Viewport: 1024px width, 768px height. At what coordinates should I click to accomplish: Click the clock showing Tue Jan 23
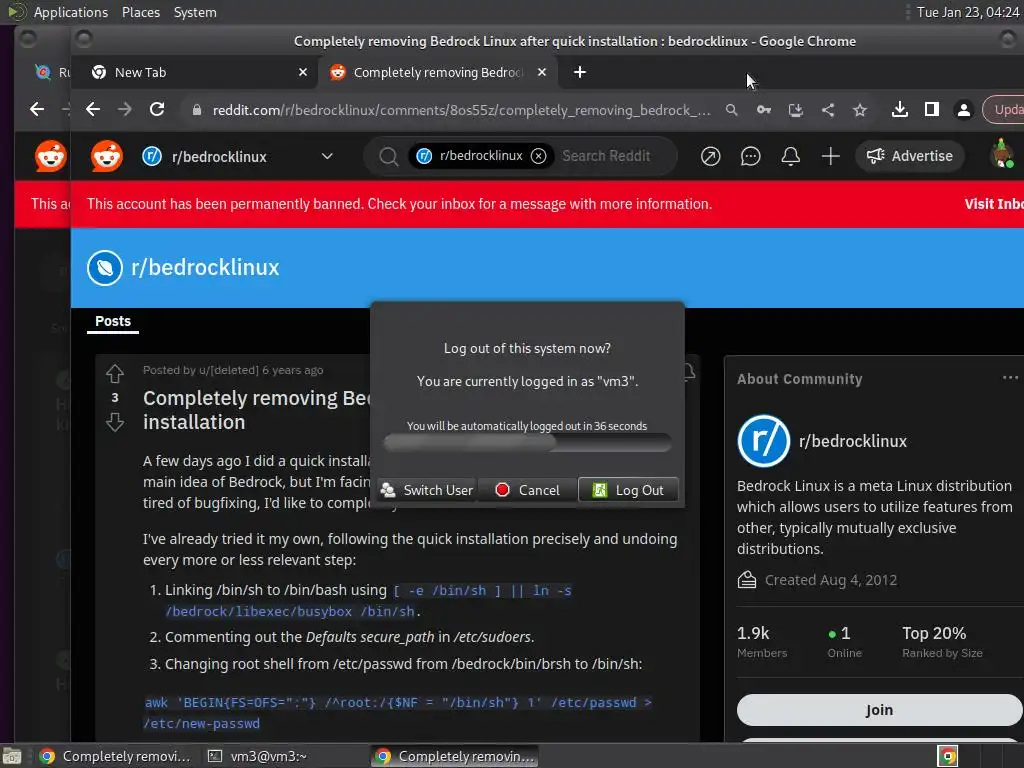coord(967,12)
